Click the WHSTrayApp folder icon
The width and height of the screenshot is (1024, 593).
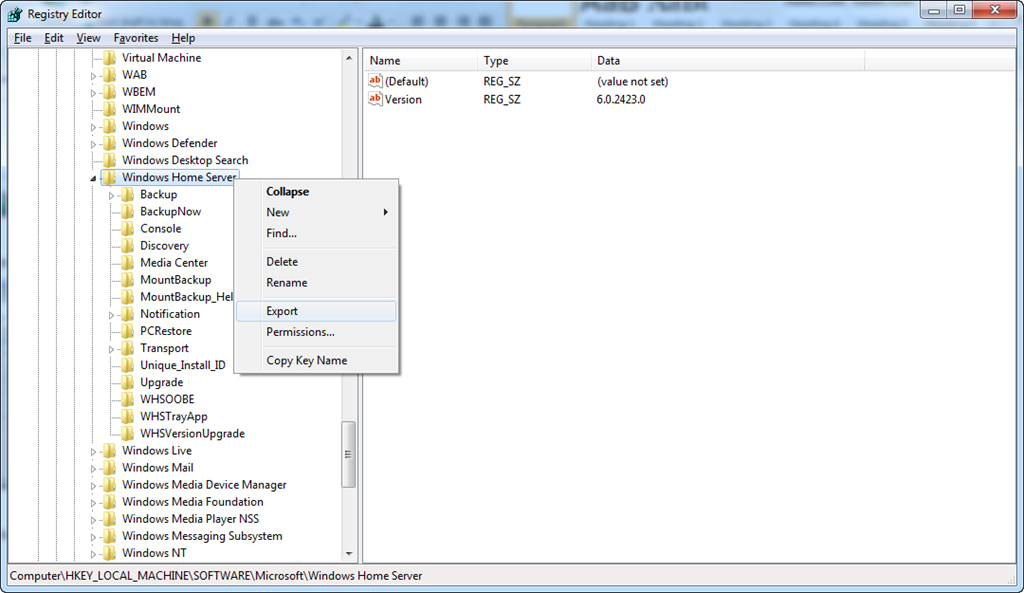[x=128, y=416]
